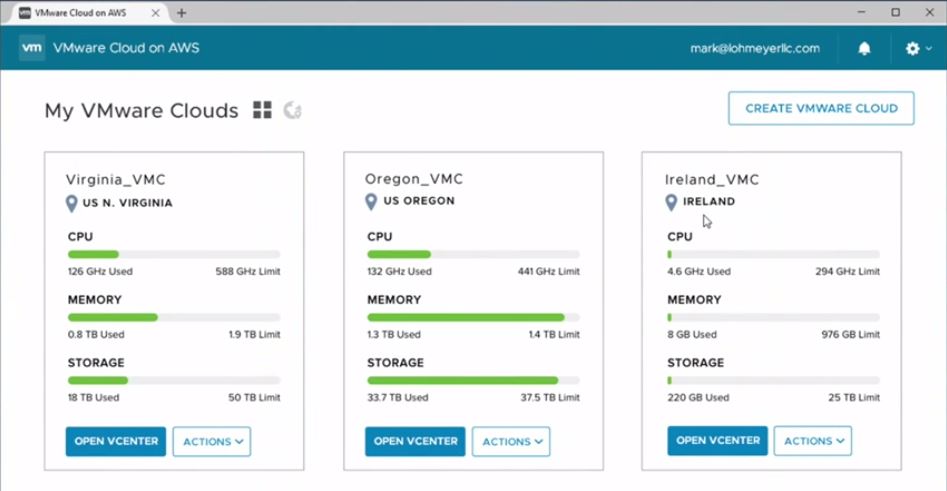Click Oregon_VMC storage usage bar
Viewport: 947px width, 491px height.
[x=474, y=380]
